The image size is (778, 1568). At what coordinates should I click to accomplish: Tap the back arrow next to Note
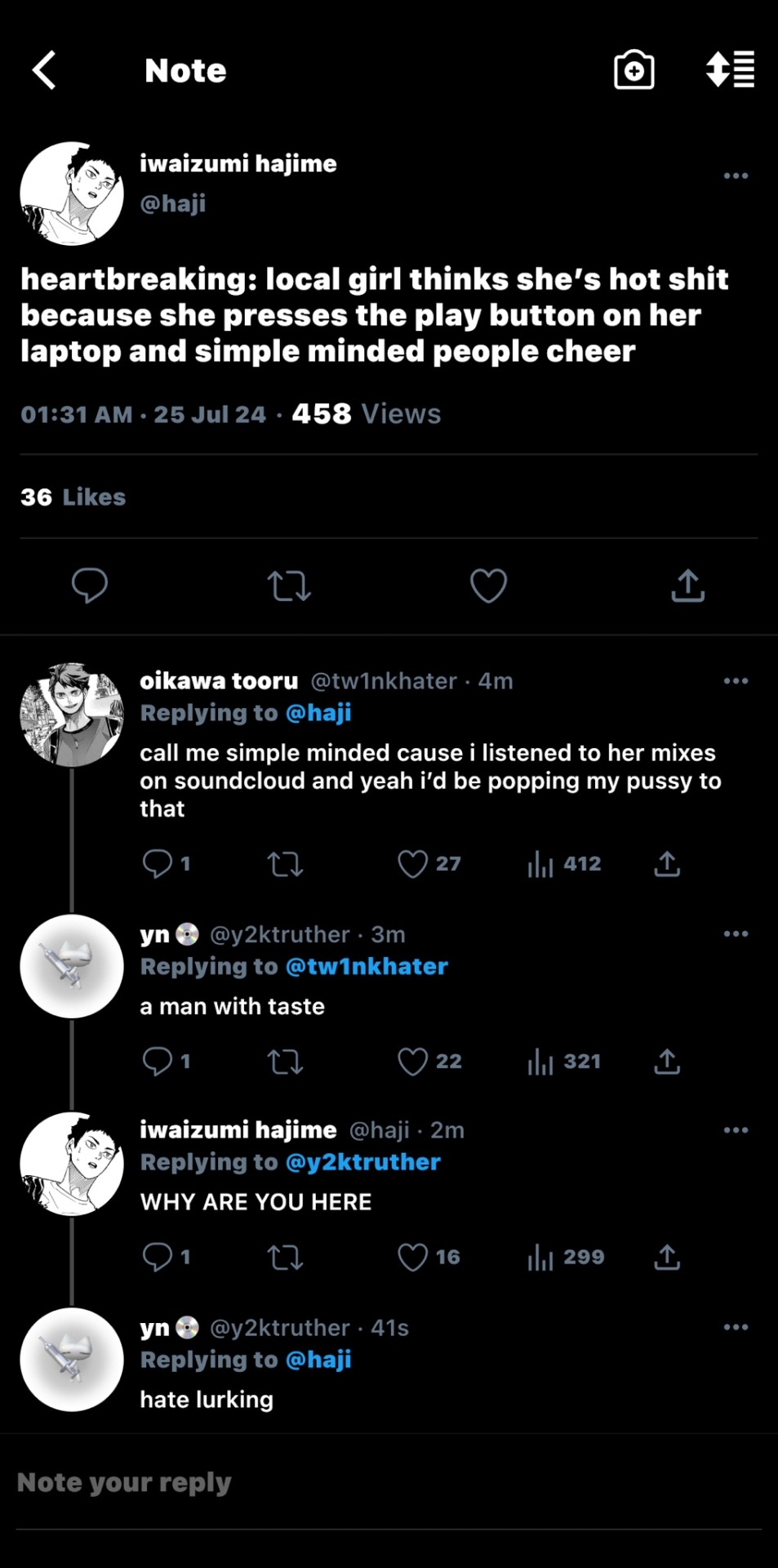(45, 70)
